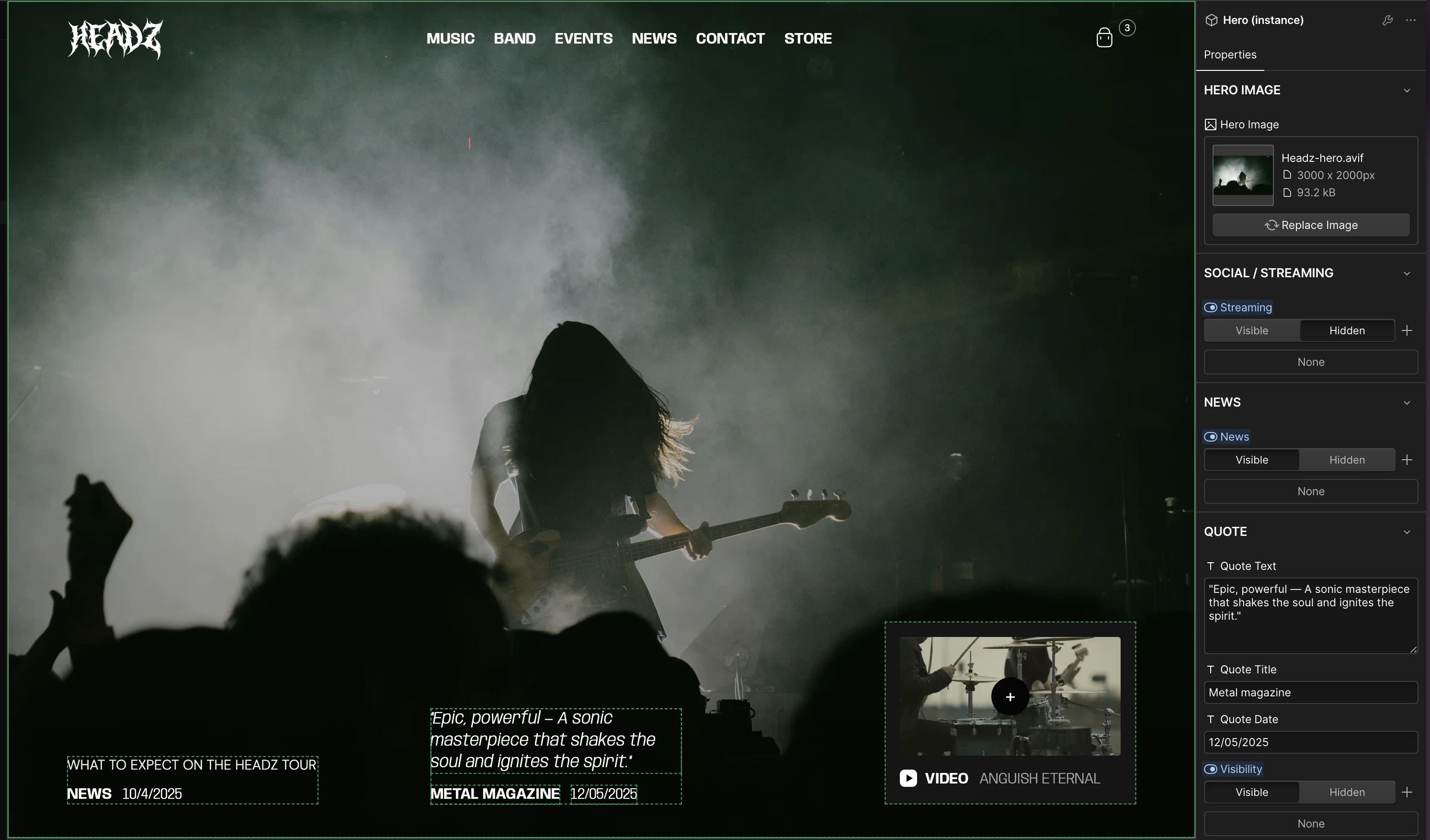Click the plus icon next to Streaming toggle
The height and width of the screenshot is (840, 1430).
pyautogui.click(x=1407, y=330)
